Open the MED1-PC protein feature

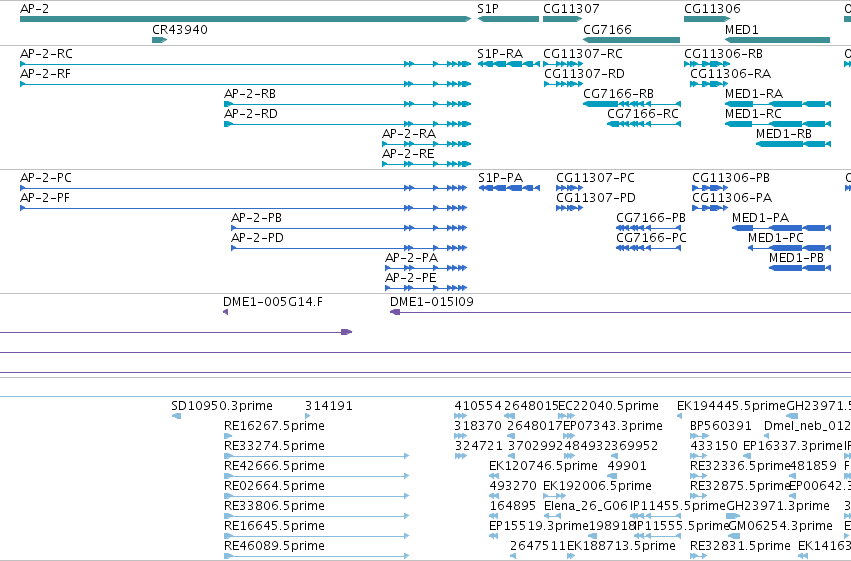[x=790, y=248]
